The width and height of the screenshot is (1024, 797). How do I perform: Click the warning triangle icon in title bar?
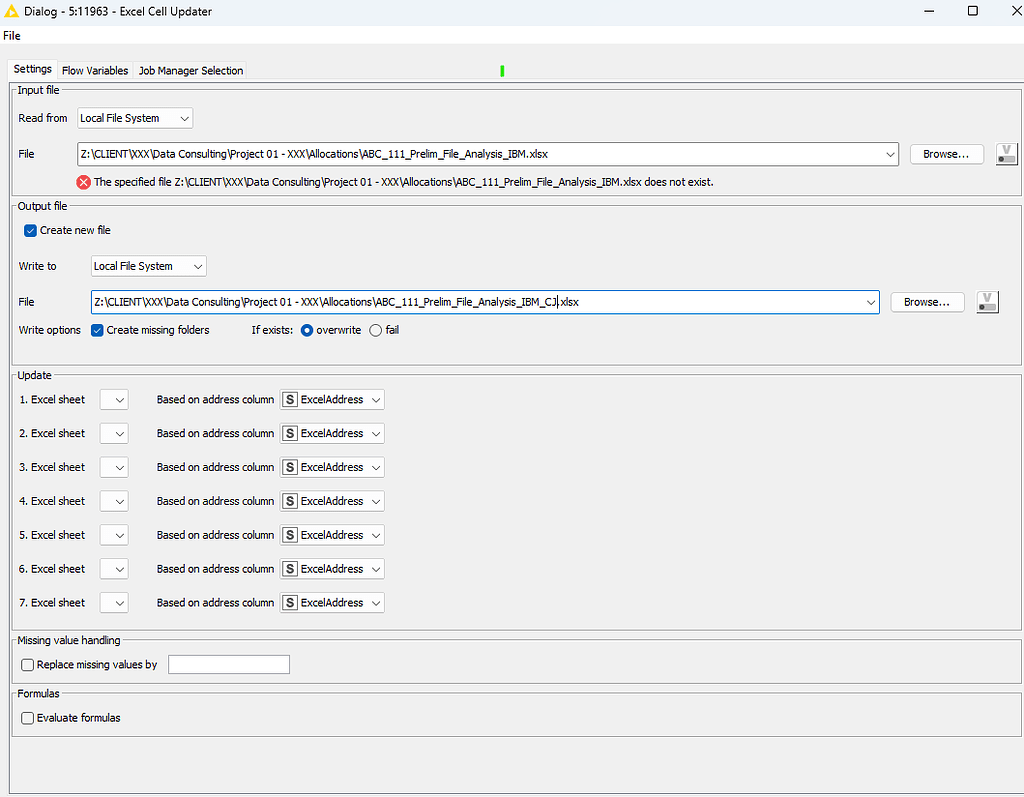coord(11,11)
